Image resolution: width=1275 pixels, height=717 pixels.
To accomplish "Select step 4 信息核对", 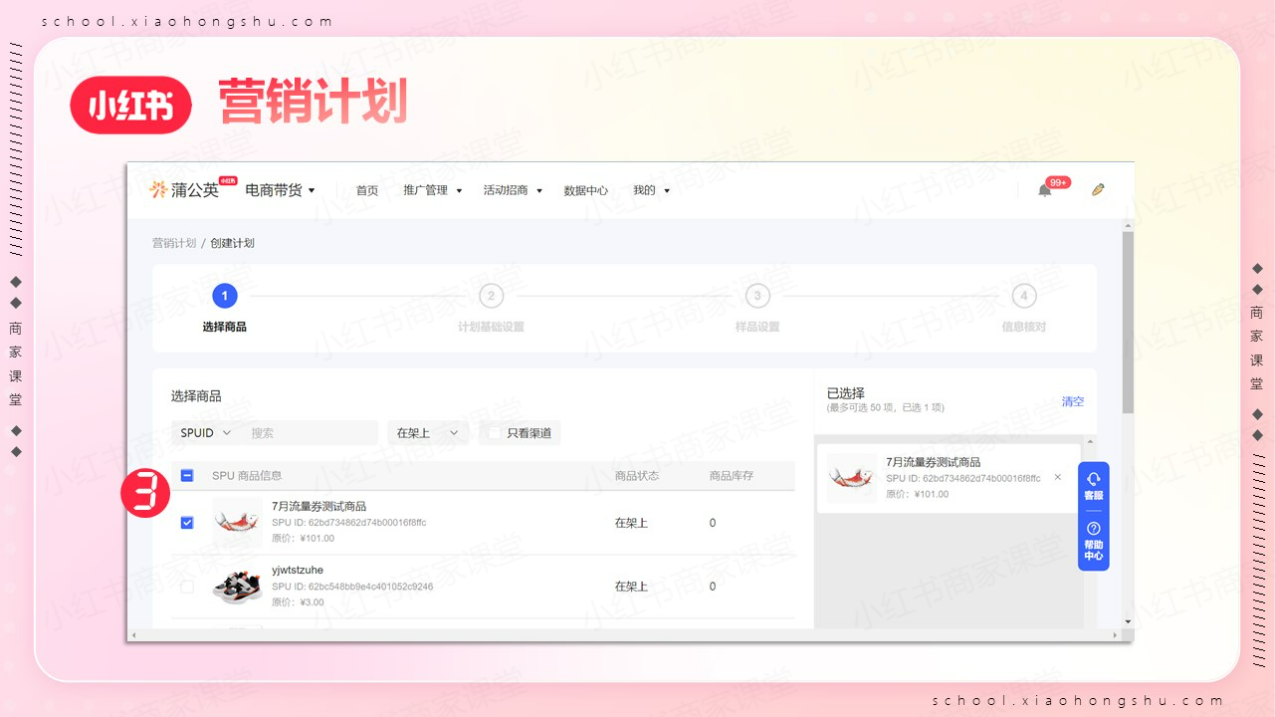I will [x=1024, y=309].
